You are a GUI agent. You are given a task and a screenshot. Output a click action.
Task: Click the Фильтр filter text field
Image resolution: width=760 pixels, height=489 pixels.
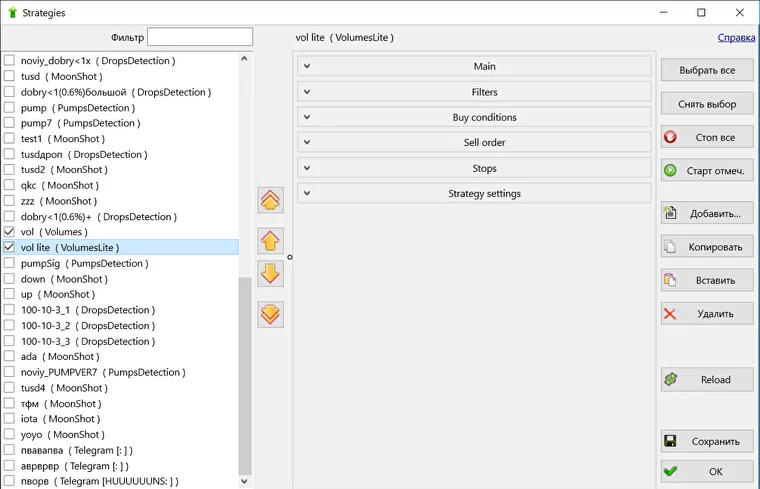(200, 37)
